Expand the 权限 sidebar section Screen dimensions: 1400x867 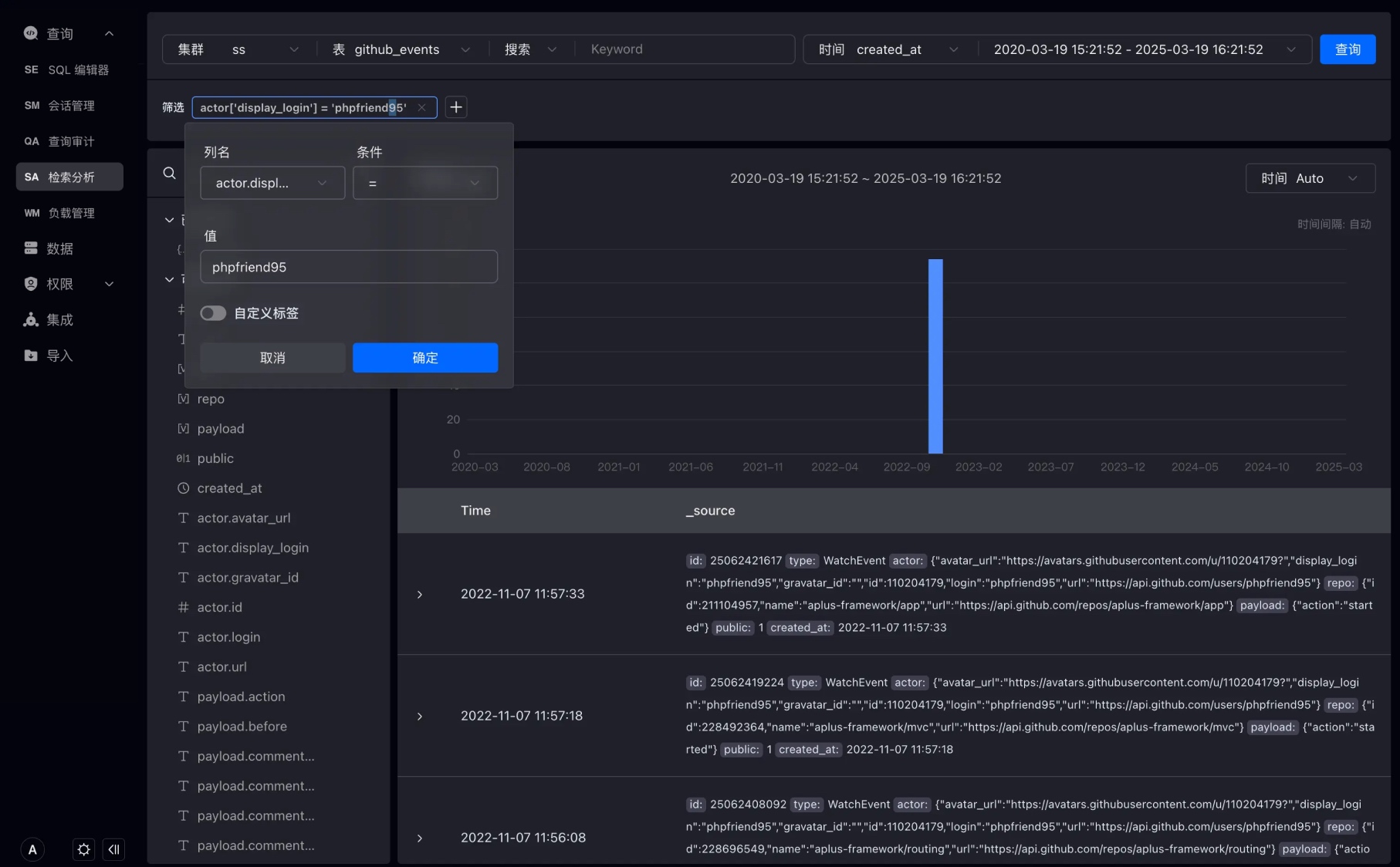[109, 284]
